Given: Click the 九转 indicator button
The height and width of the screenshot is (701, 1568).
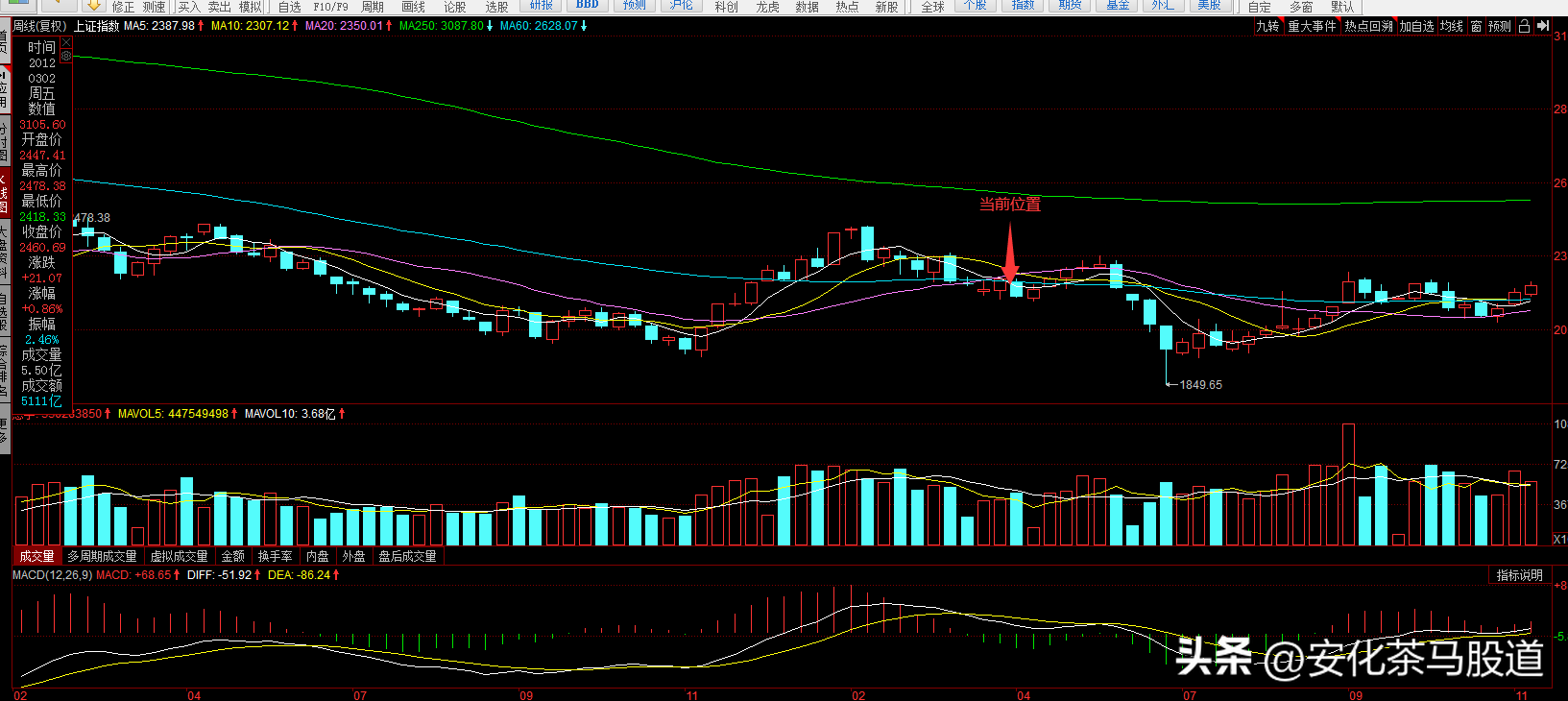Looking at the screenshot, I should point(1267,26).
